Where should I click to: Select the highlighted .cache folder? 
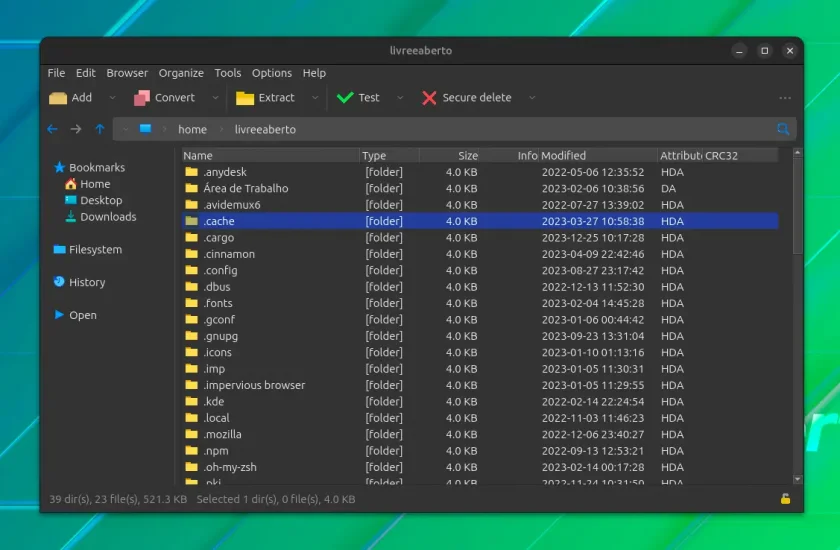point(480,221)
